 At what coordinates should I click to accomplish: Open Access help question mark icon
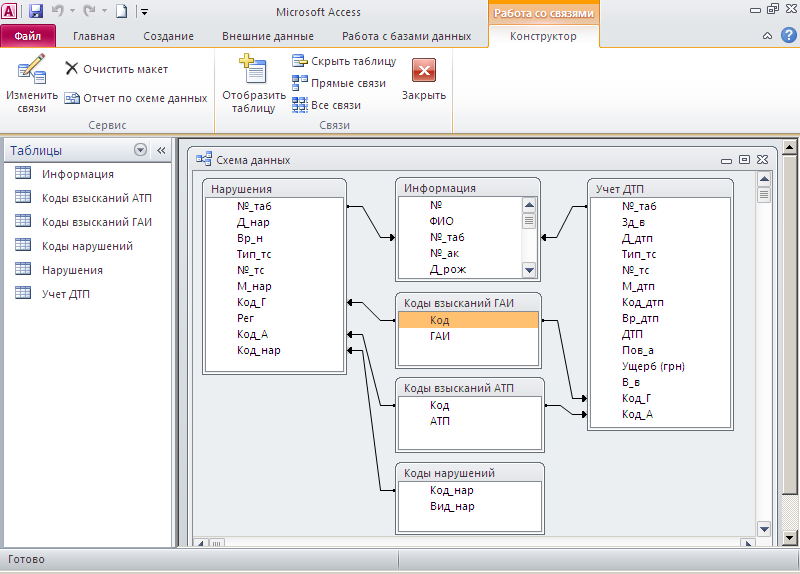pos(789,35)
